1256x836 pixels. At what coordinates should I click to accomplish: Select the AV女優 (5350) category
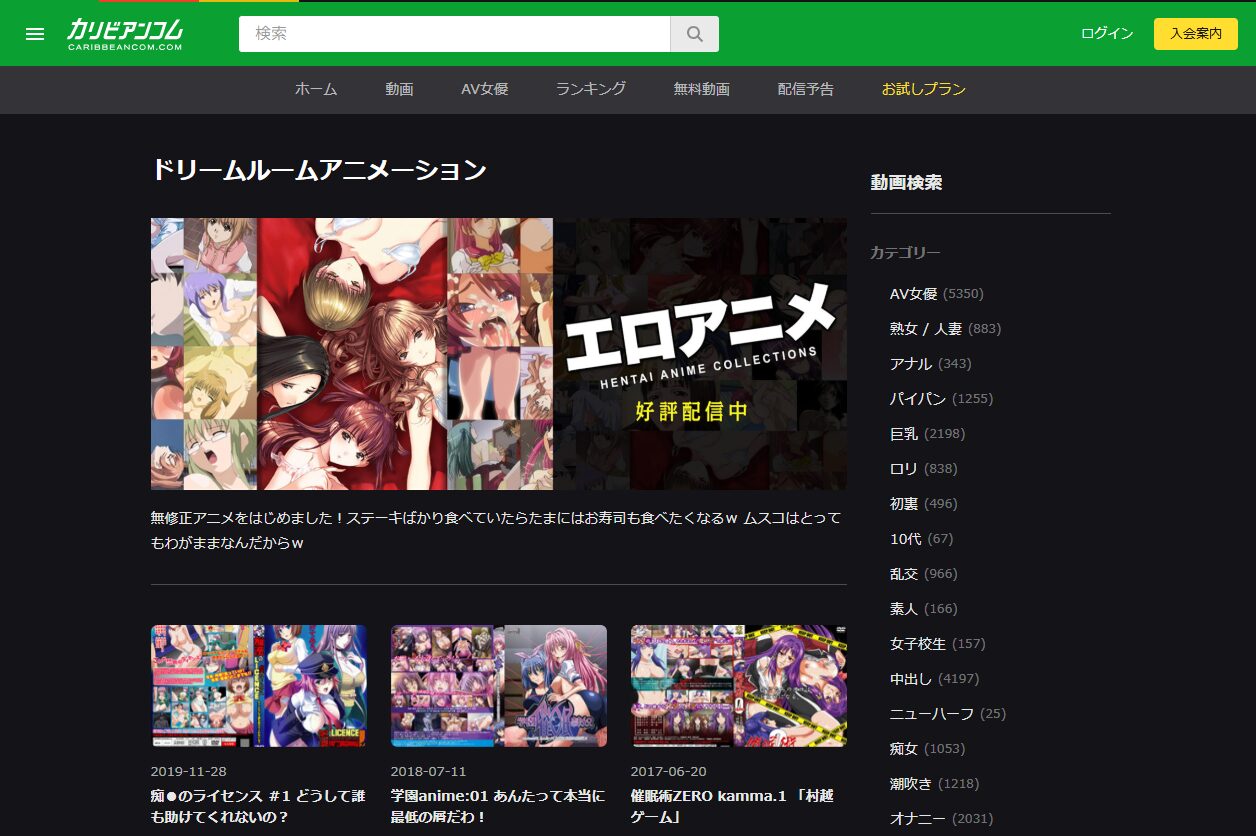pos(937,294)
